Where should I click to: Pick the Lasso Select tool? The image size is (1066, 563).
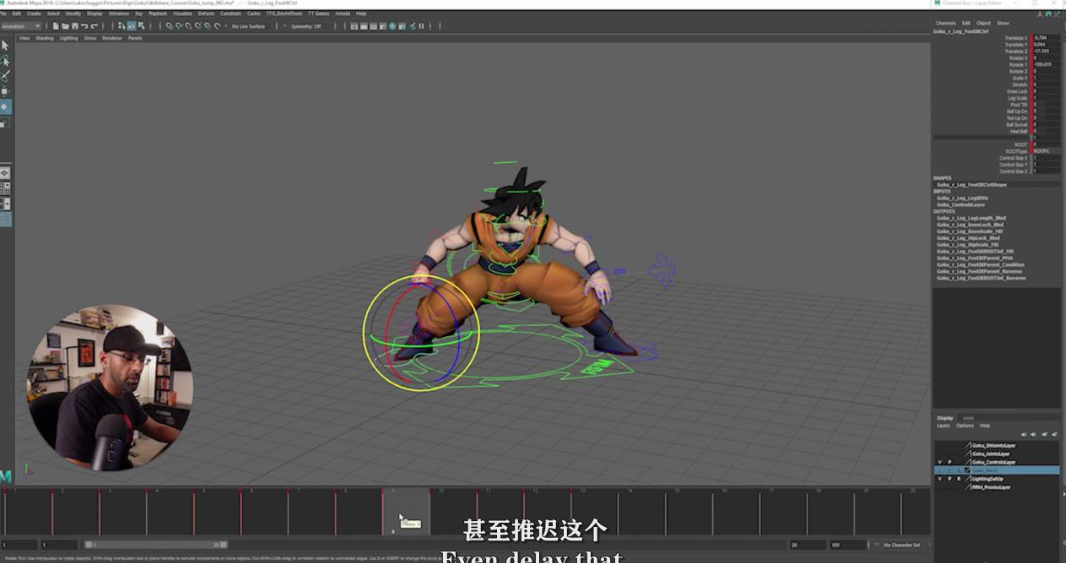pyautogui.click(x=5, y=61)
